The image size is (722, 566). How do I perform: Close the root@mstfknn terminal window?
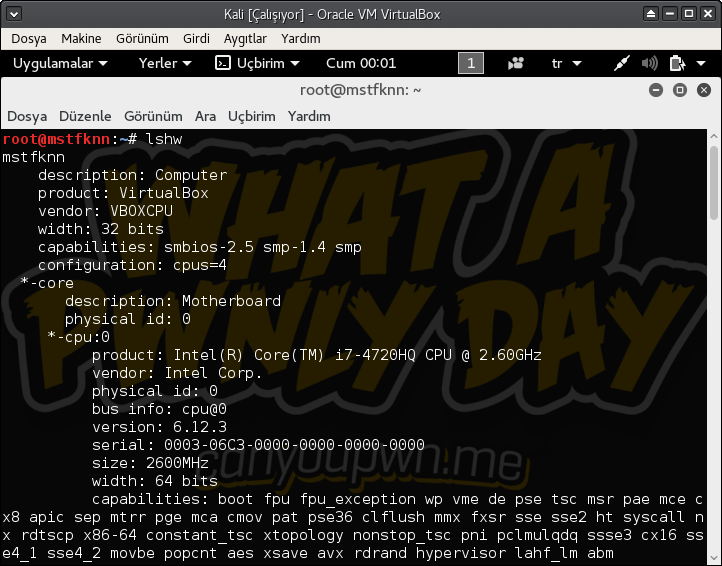coord(702,90)
